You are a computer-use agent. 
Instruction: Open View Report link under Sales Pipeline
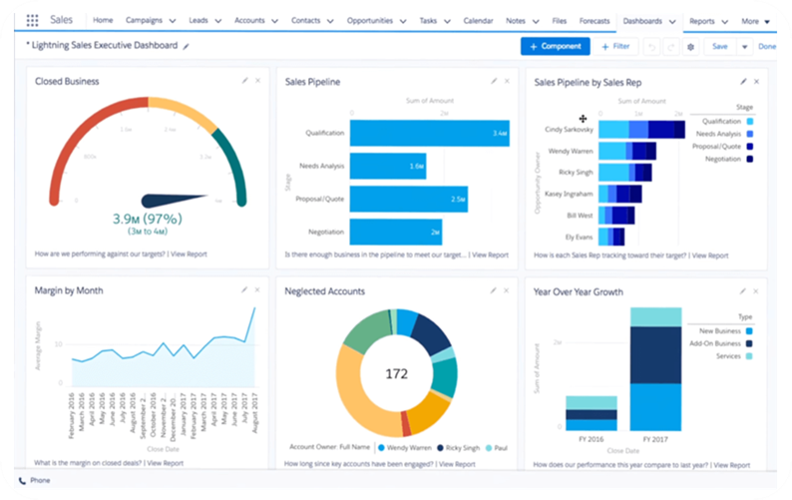490,255
